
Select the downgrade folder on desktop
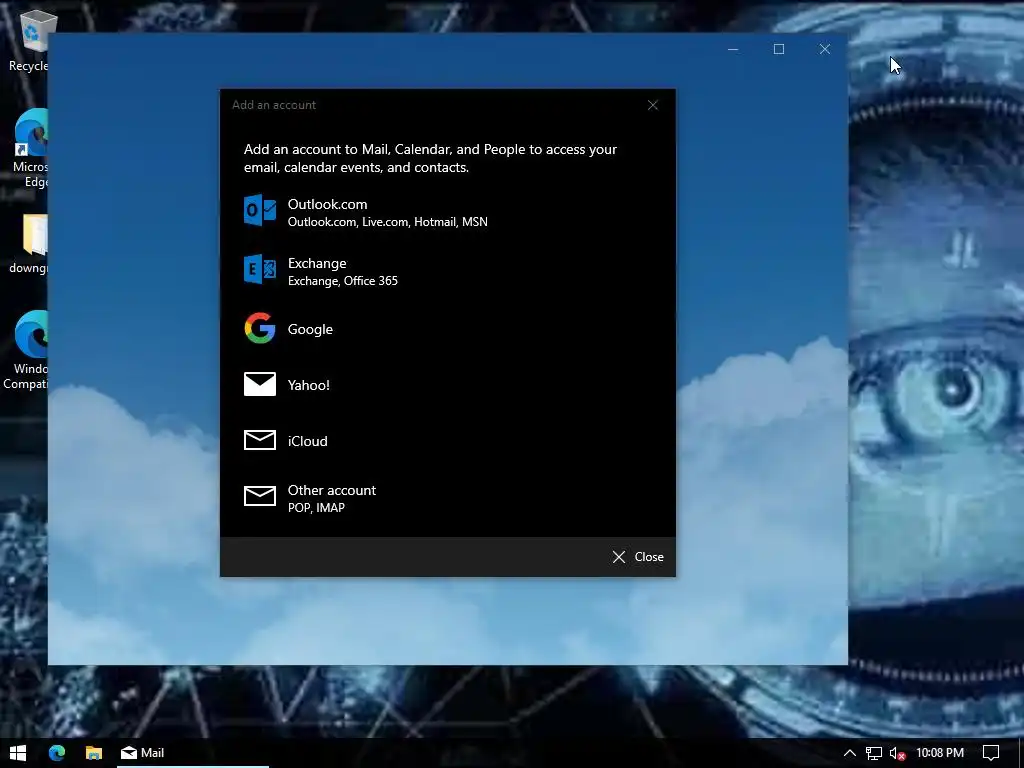click(29, 244)
